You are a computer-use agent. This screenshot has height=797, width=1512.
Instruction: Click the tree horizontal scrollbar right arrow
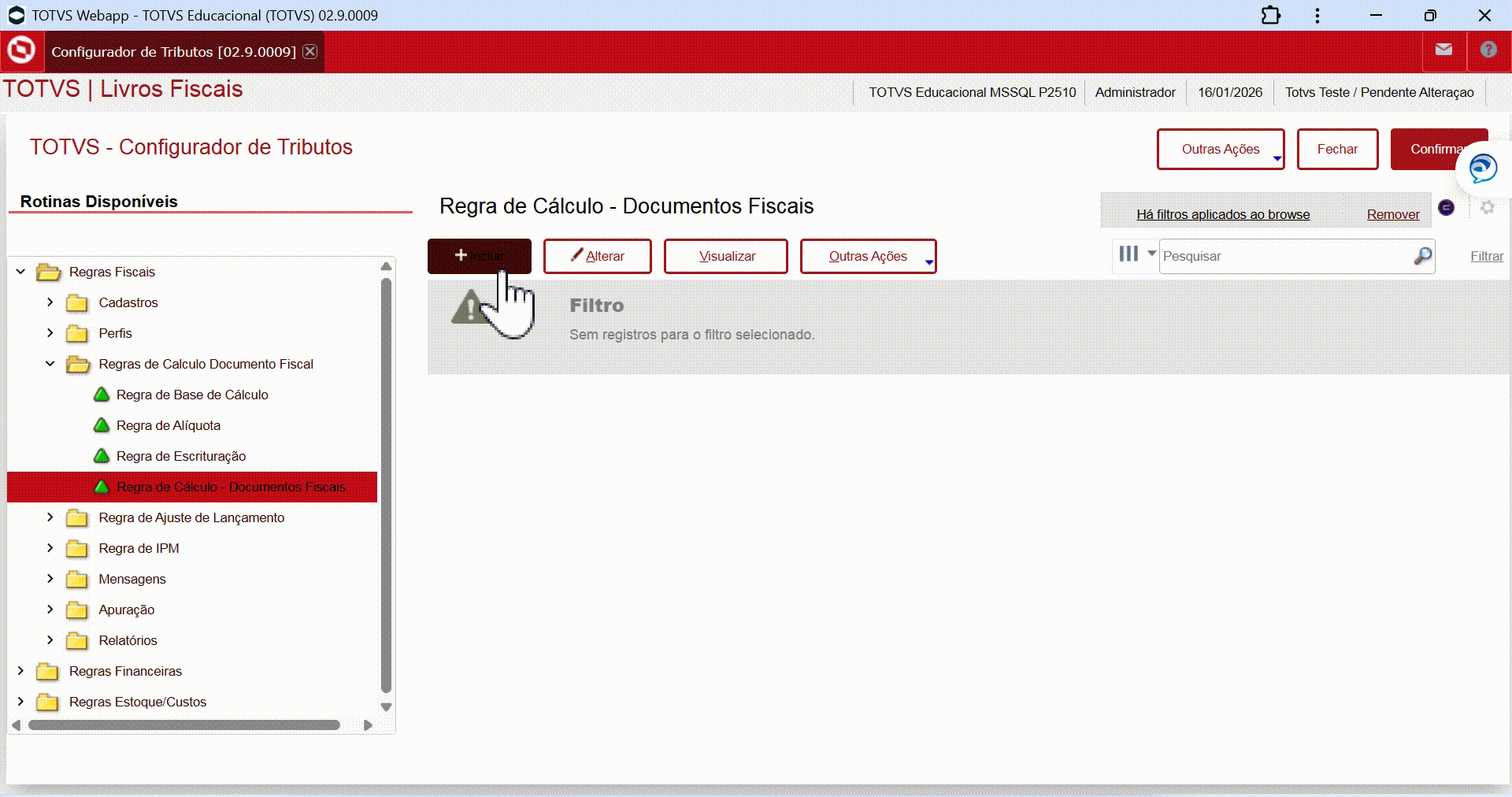(x=368, y=725)
